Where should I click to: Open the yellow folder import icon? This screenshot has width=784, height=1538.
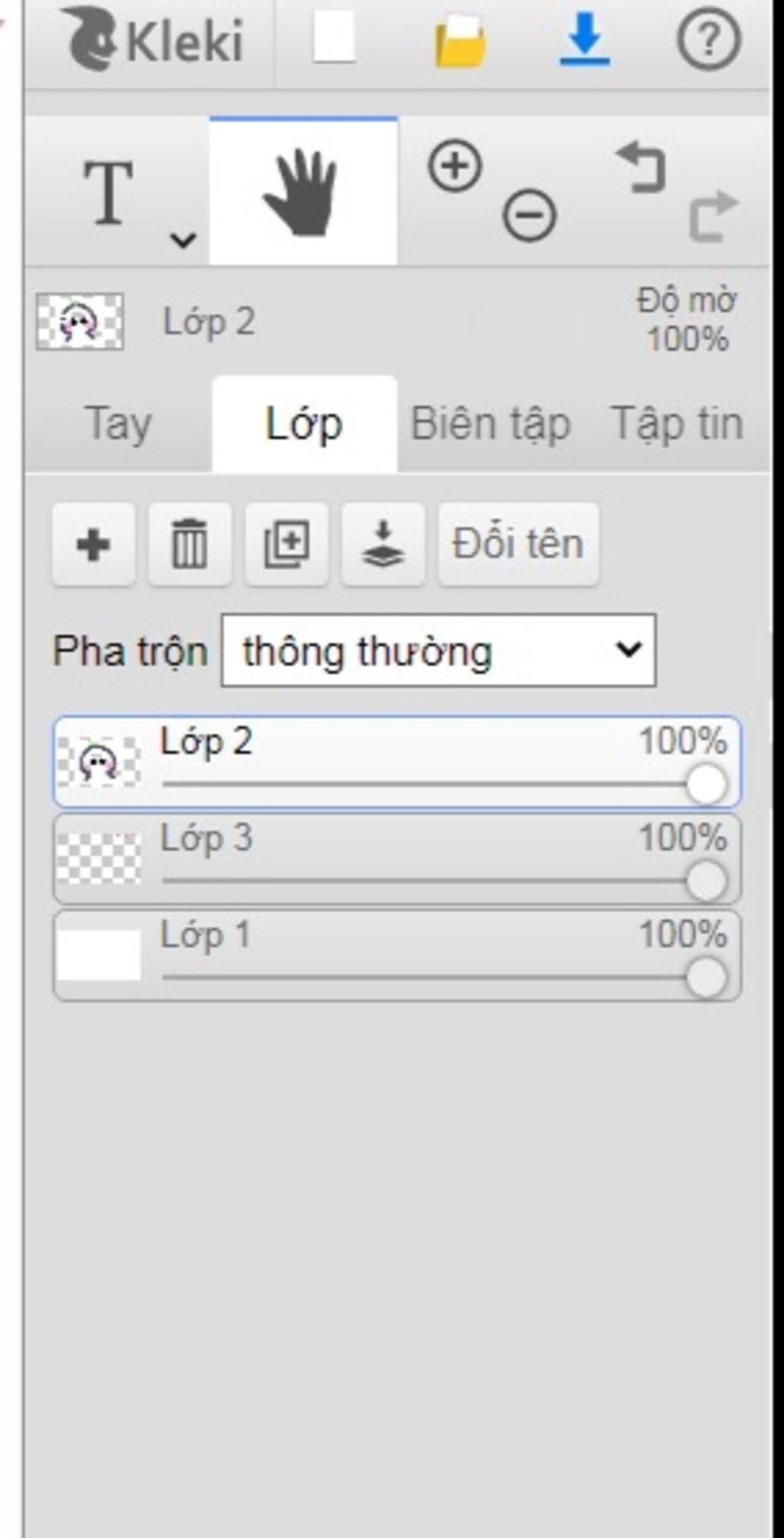pyautogui.click(x=459, y=41)
